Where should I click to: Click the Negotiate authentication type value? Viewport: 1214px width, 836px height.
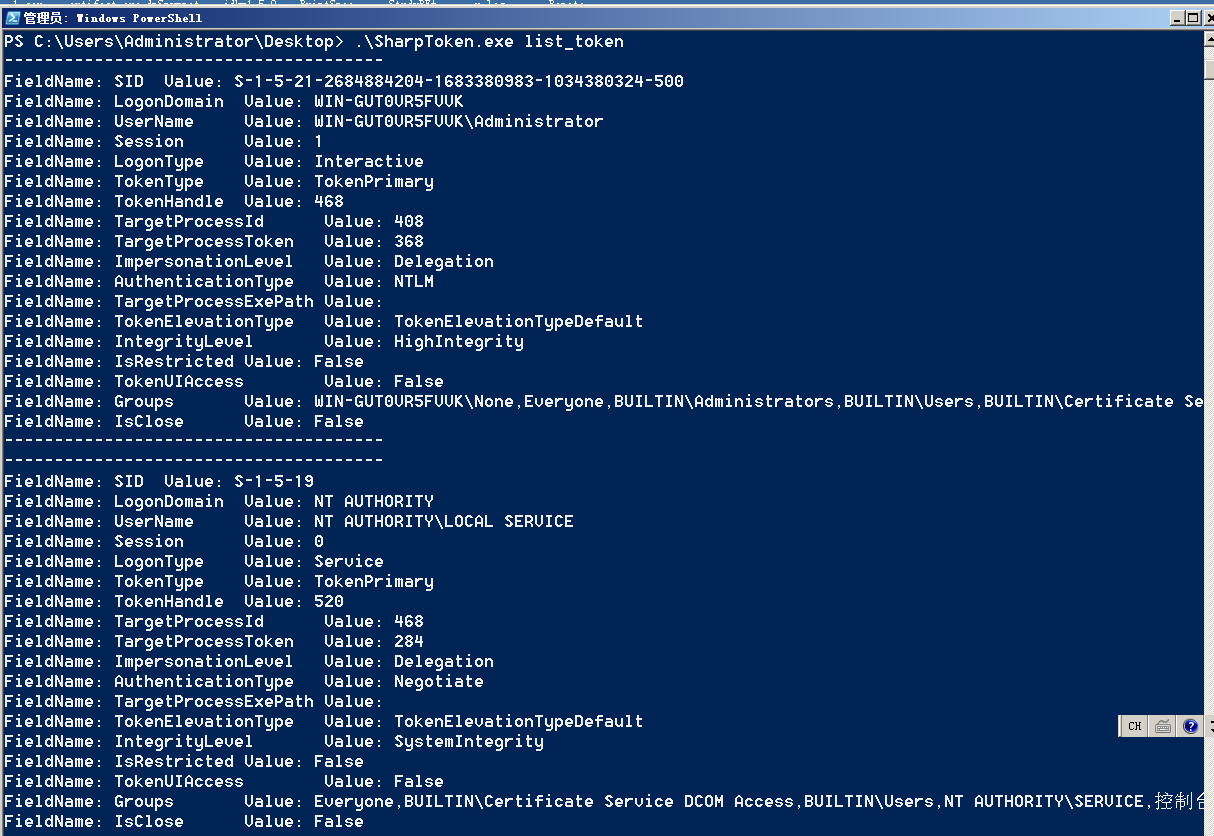[x=439, y=681]
